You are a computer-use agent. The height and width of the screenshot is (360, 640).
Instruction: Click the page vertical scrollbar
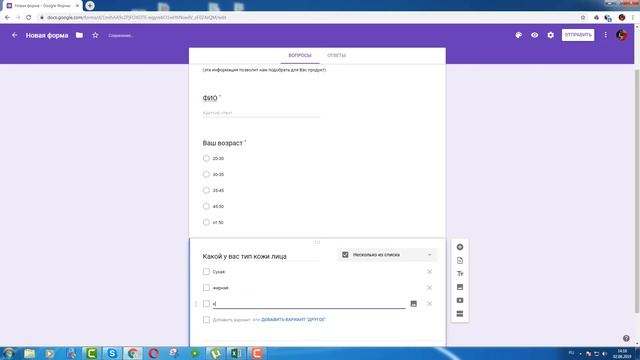(637, 192)
